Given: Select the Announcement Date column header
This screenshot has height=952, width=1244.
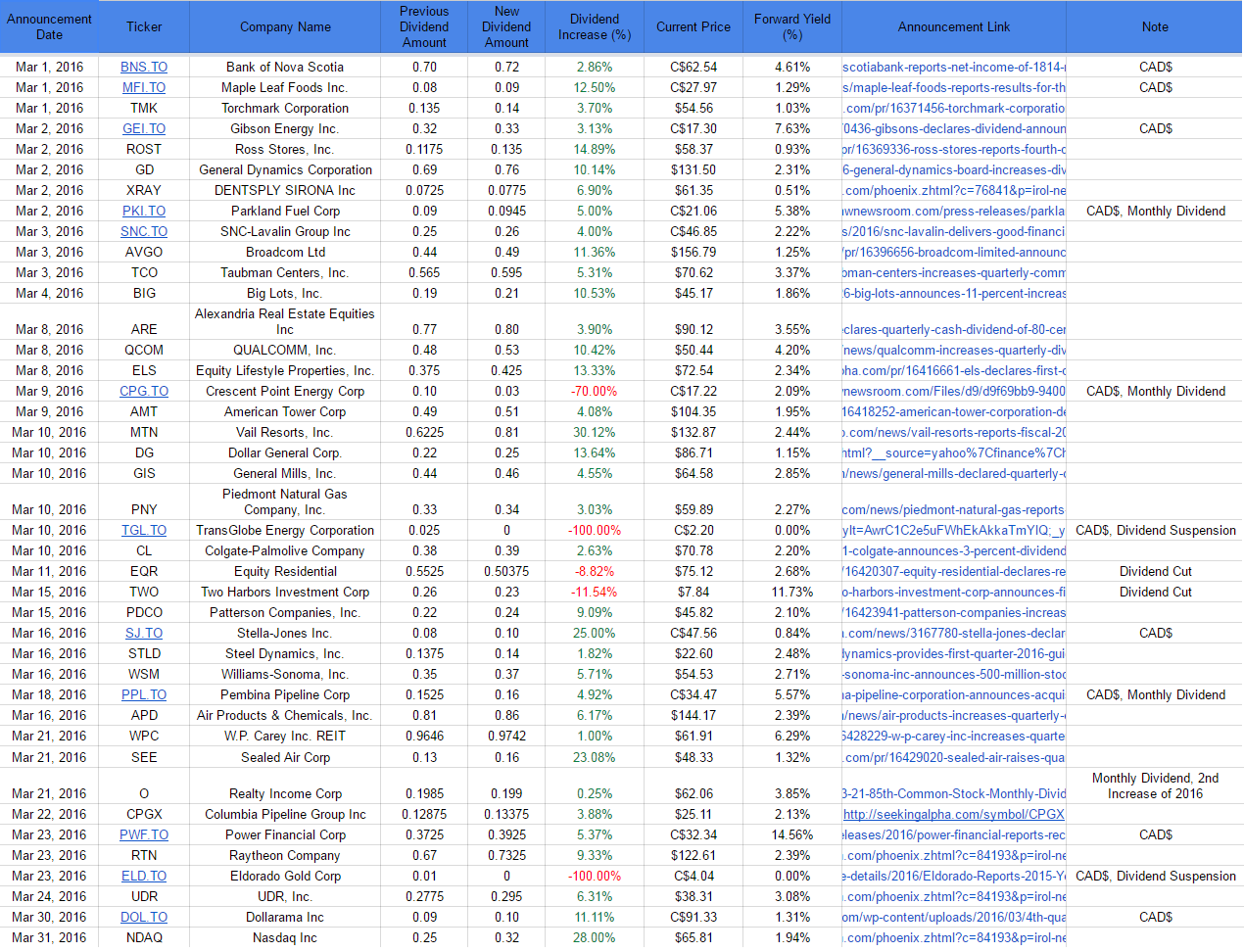Looking at the screenshot, I should click(x=49, y=26).
